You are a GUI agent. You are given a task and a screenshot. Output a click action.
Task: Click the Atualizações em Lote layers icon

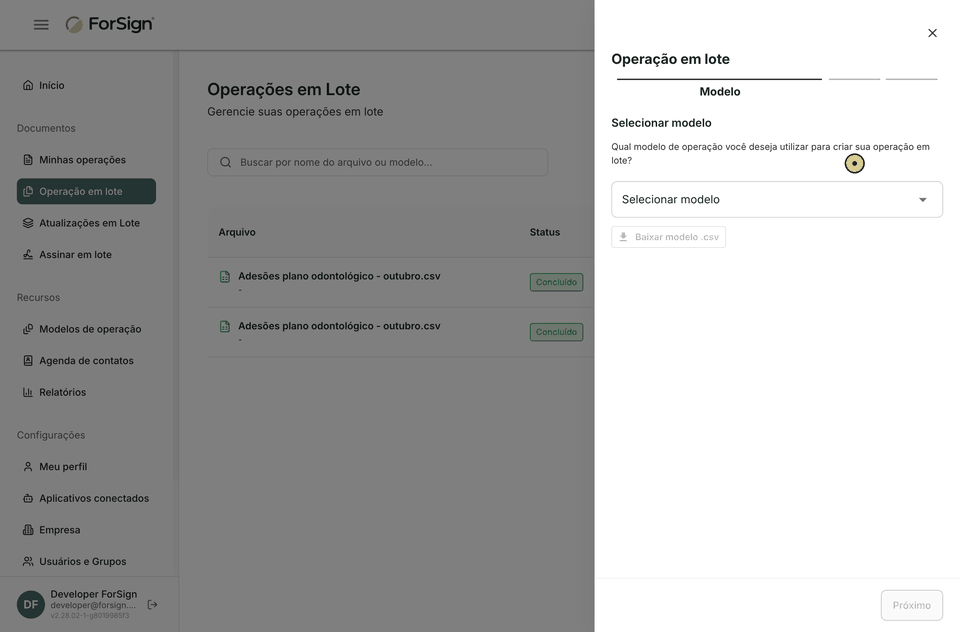click(28, 223)
